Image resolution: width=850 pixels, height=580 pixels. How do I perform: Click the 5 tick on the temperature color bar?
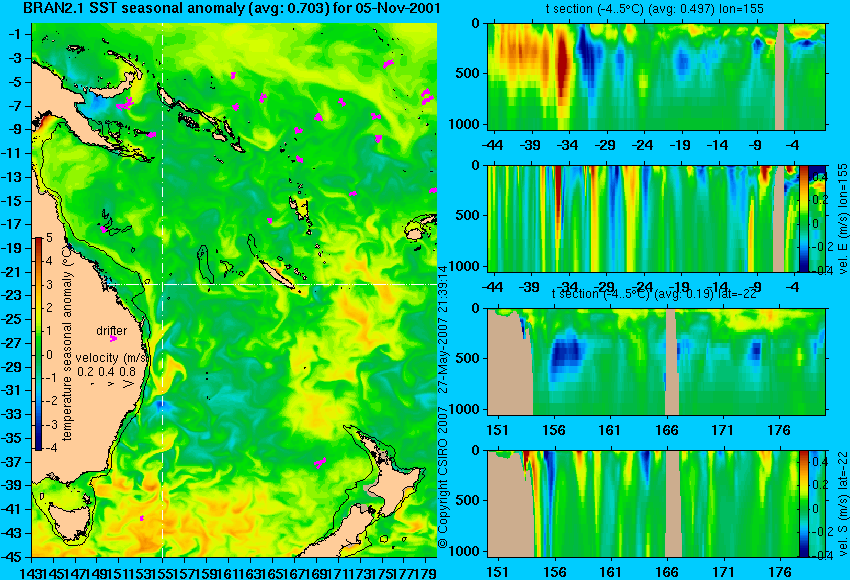[49, 237]
